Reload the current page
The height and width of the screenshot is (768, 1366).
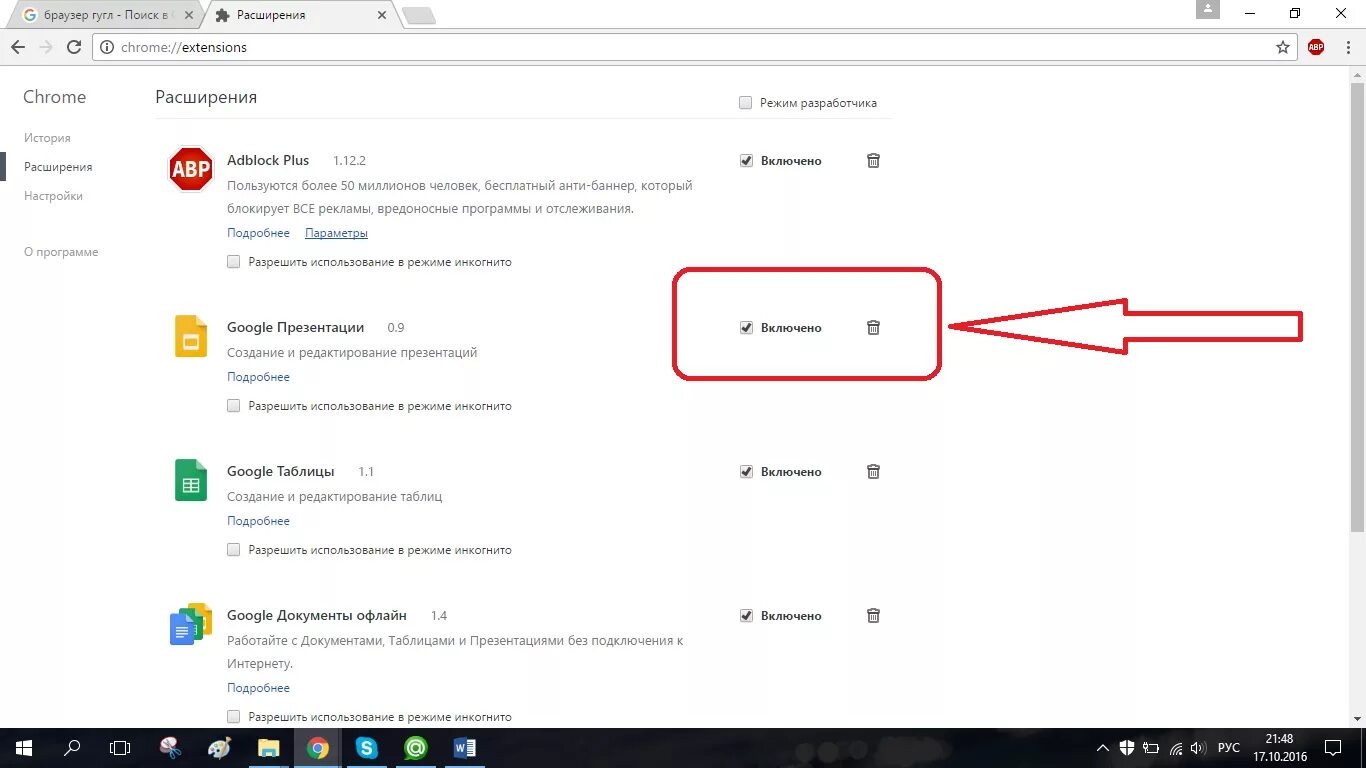click(x=74, y=47)
